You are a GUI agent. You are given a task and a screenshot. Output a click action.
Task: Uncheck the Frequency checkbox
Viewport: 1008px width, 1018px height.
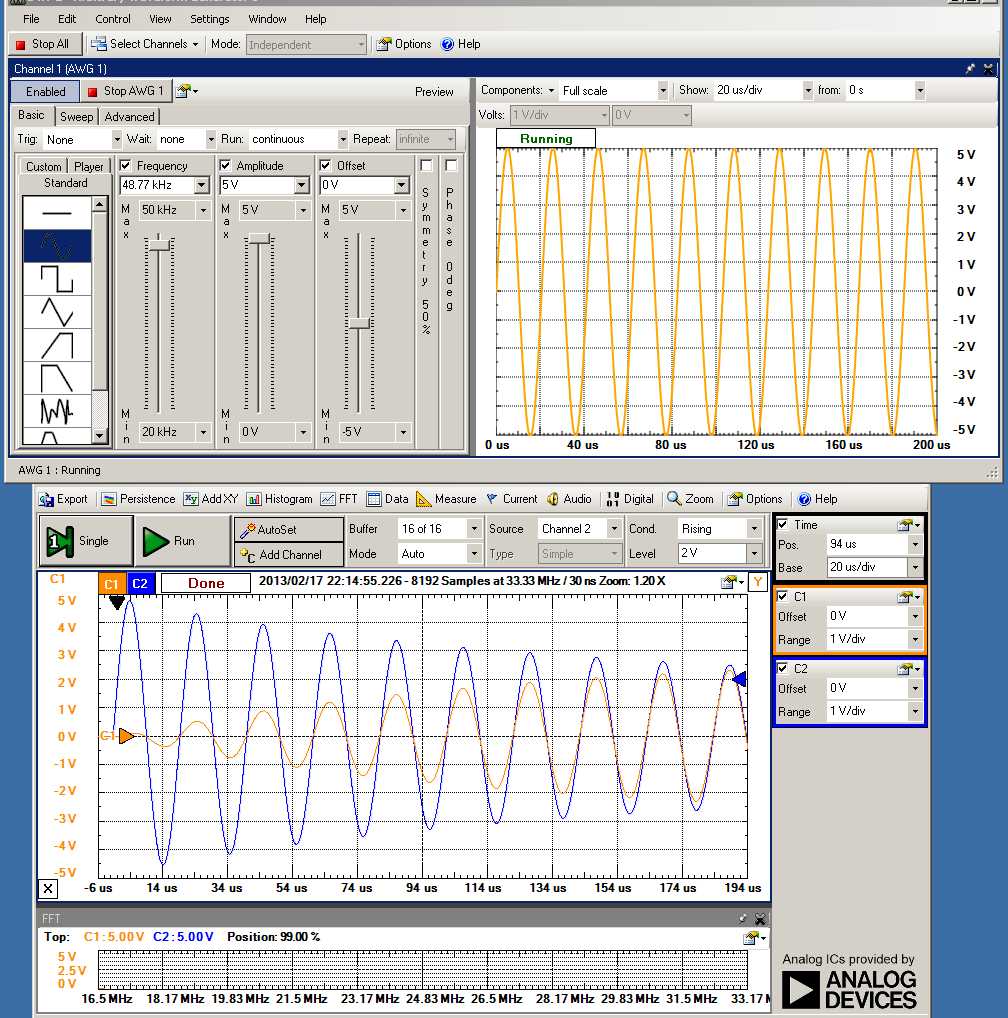126,166
